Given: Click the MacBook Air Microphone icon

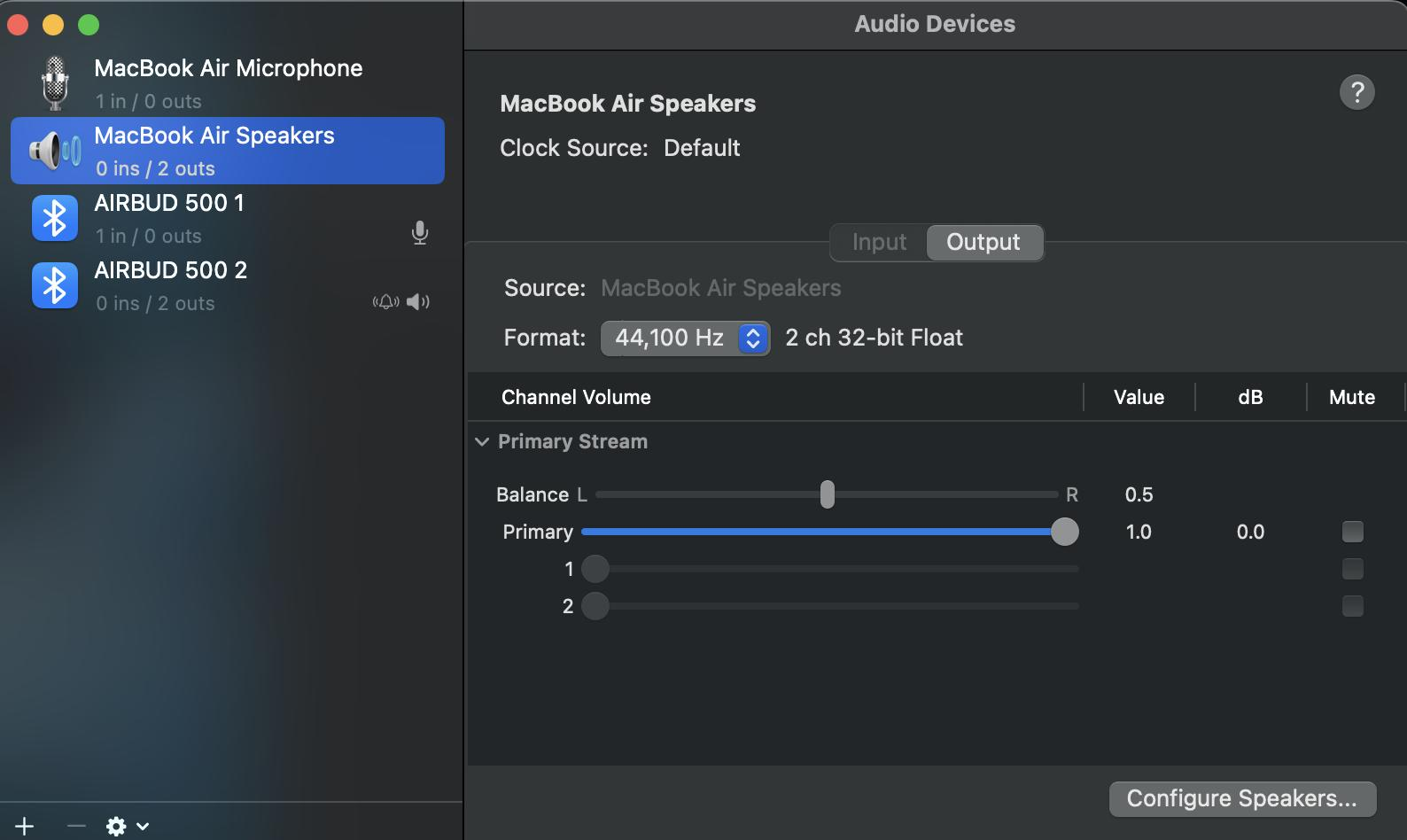Looking at the screenshot, I should click(x=55, y=83).
